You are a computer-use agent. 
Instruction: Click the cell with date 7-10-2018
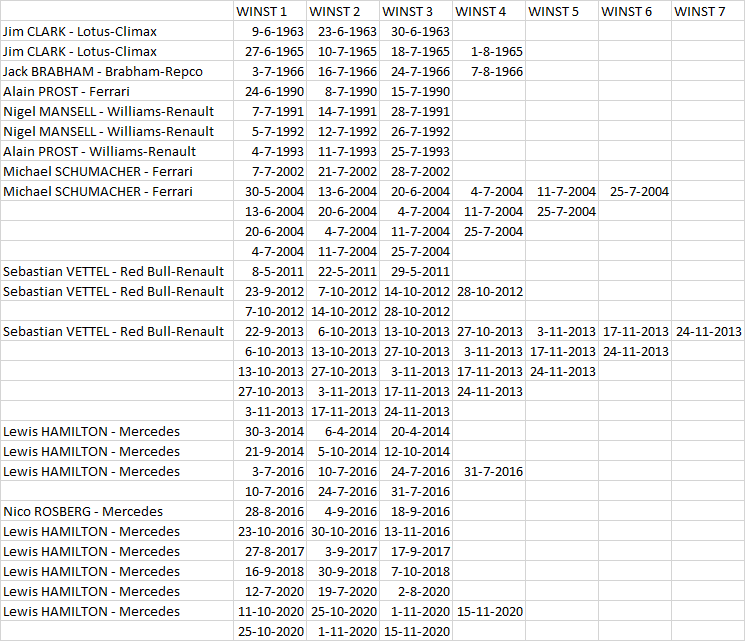tap(416, 571)
